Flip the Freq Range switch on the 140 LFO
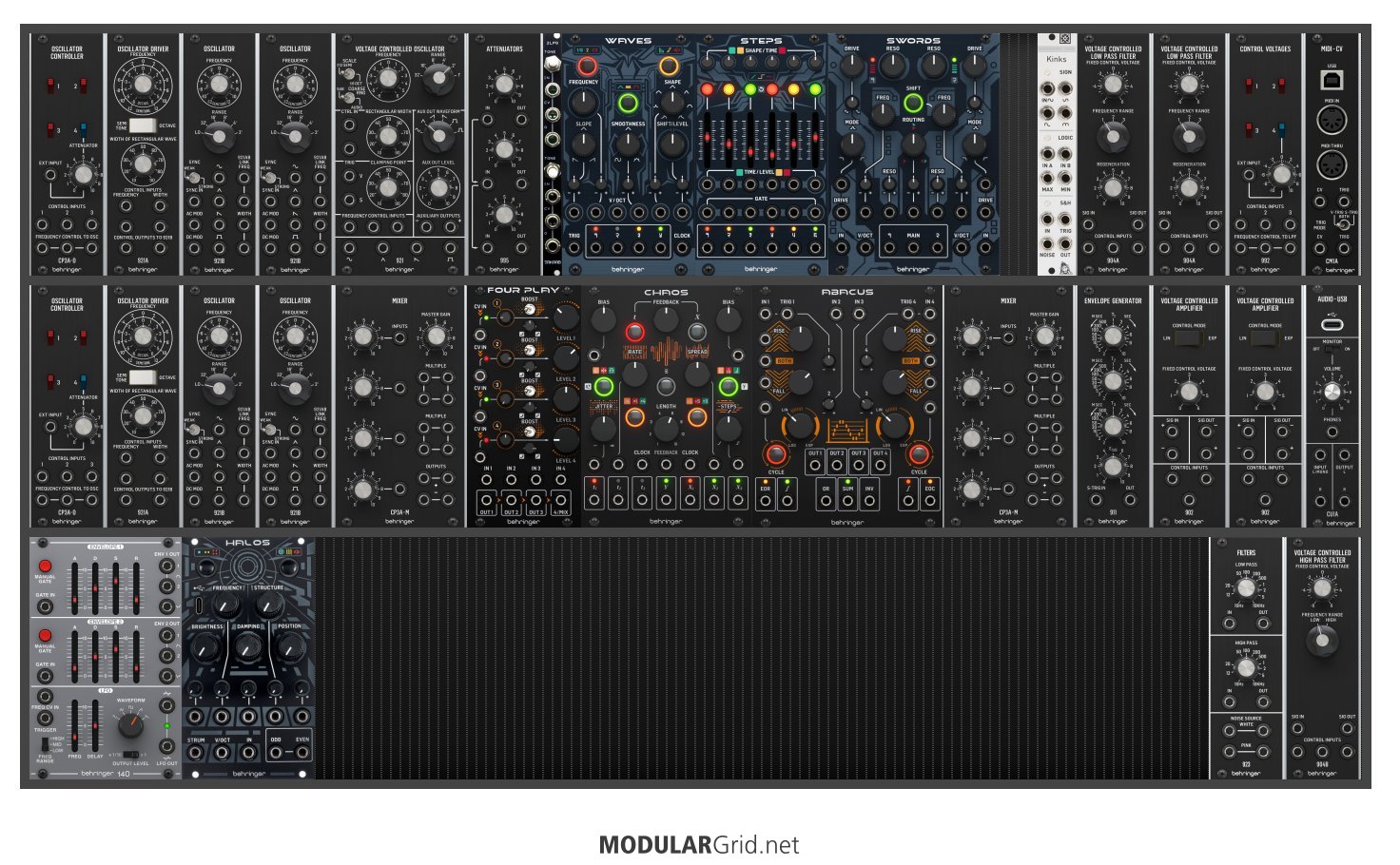 tap(45, 743)
